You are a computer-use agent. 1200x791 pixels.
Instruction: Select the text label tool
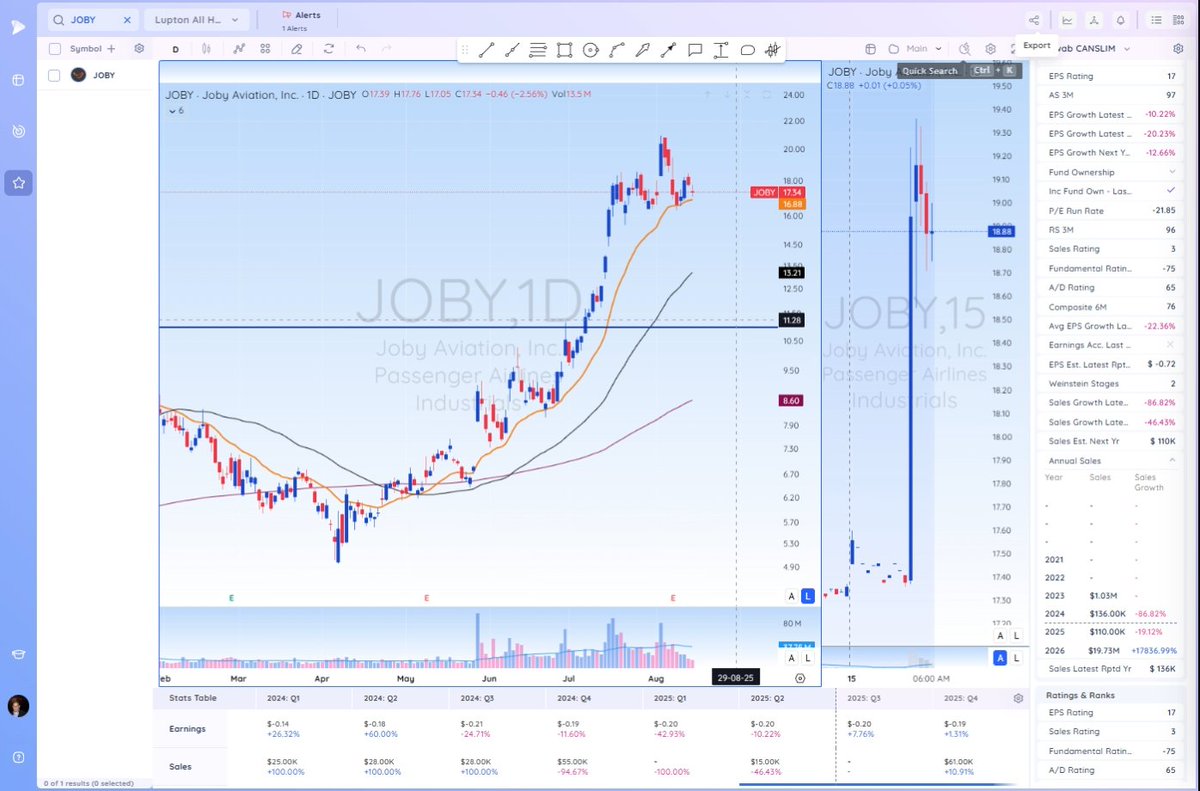(721, 49)
